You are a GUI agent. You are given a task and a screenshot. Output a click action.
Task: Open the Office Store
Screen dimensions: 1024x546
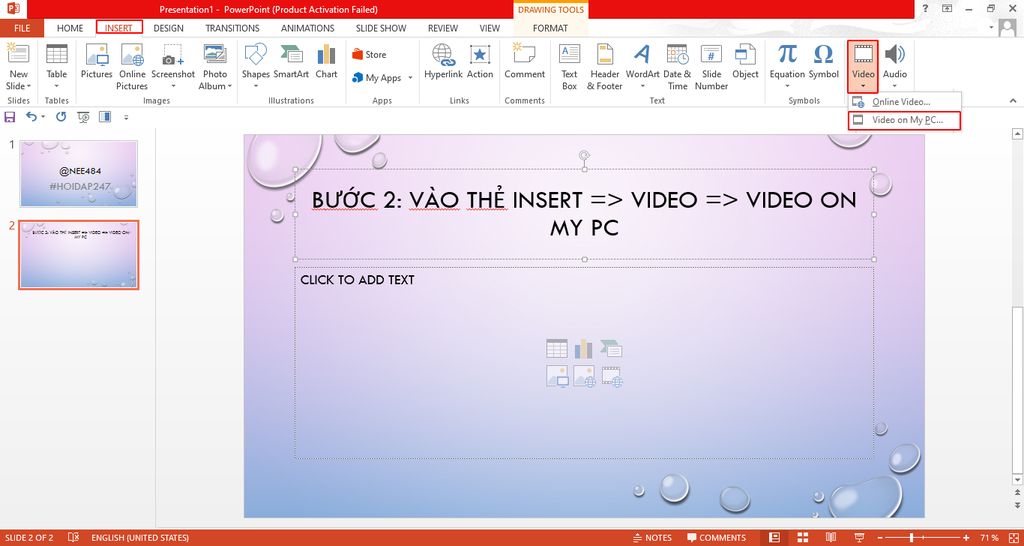tap(370, 54)
